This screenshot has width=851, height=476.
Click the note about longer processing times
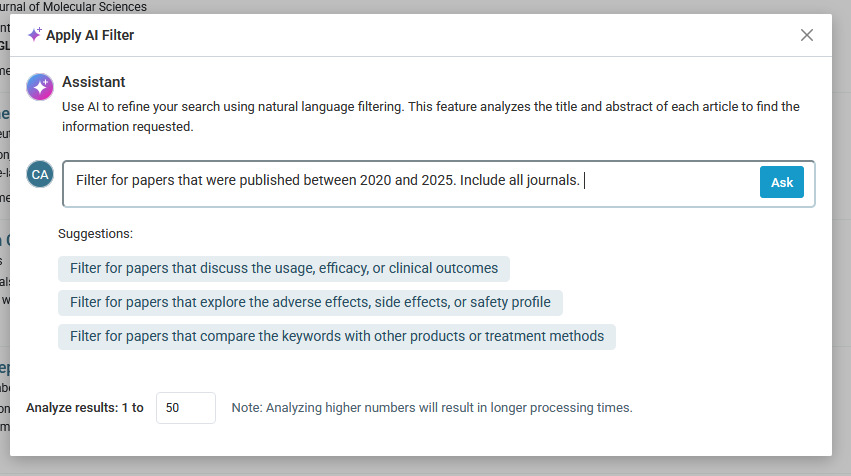tap(432, 408)
